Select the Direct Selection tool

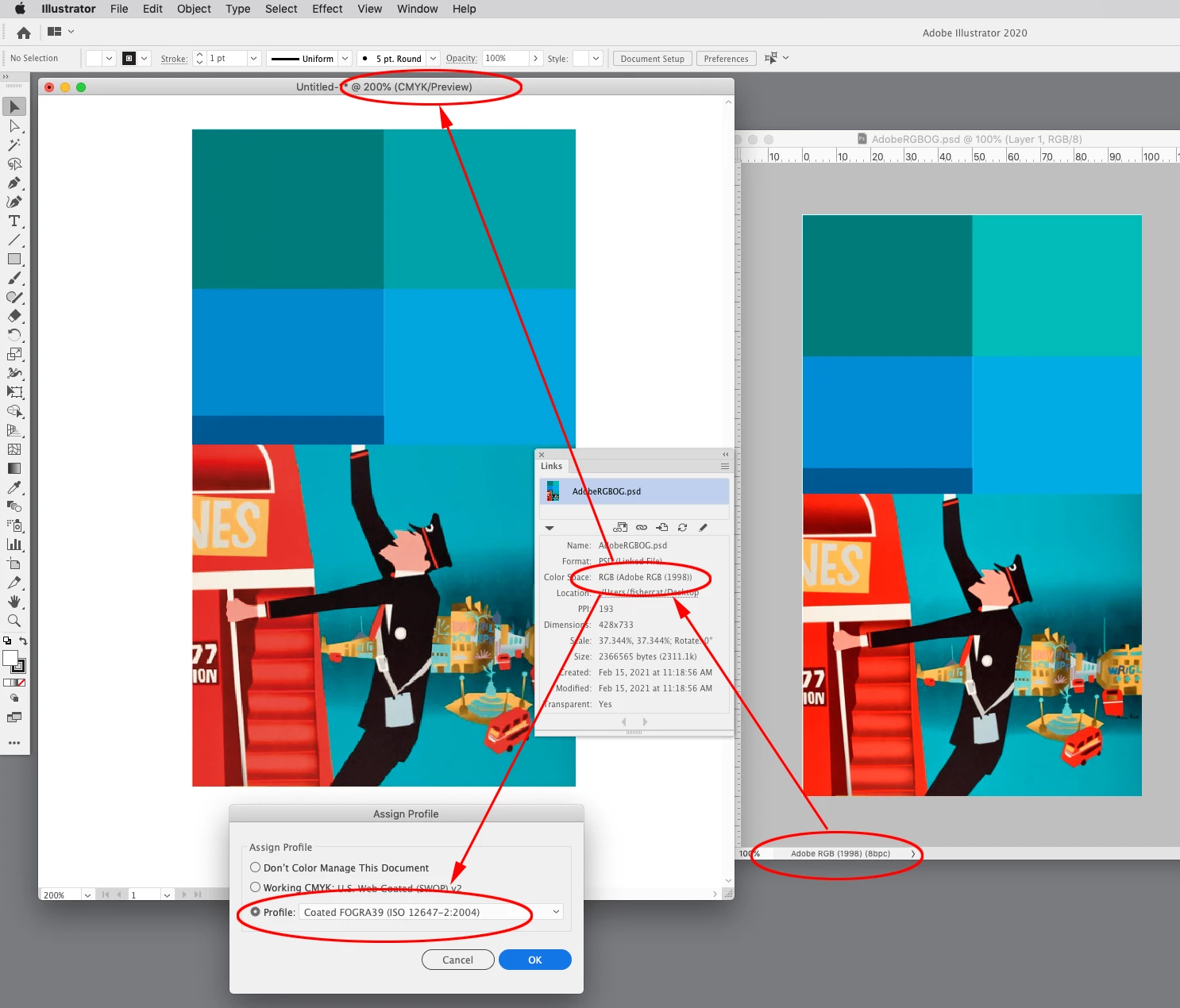coord(14,125)
